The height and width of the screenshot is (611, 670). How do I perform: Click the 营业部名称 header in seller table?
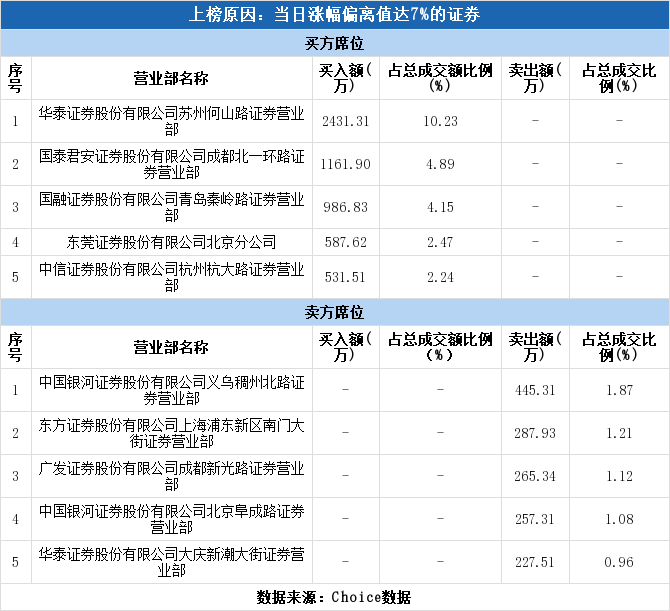(x=171, y=347)
